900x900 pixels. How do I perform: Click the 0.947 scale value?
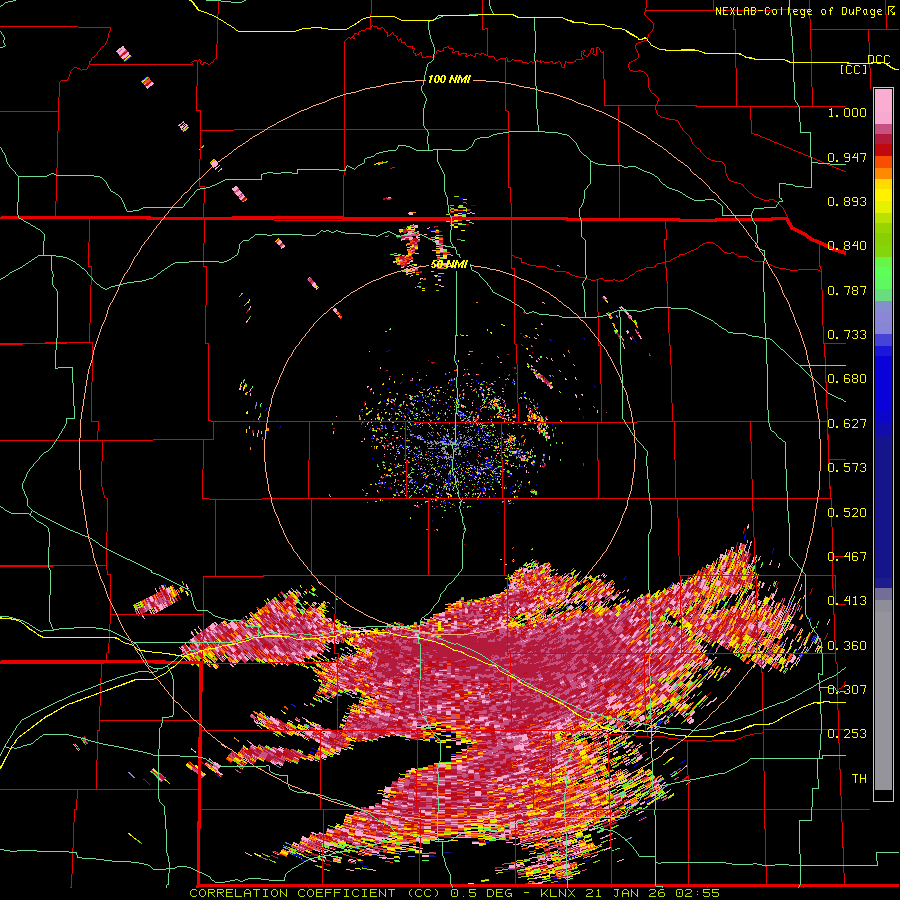point(847,157)
